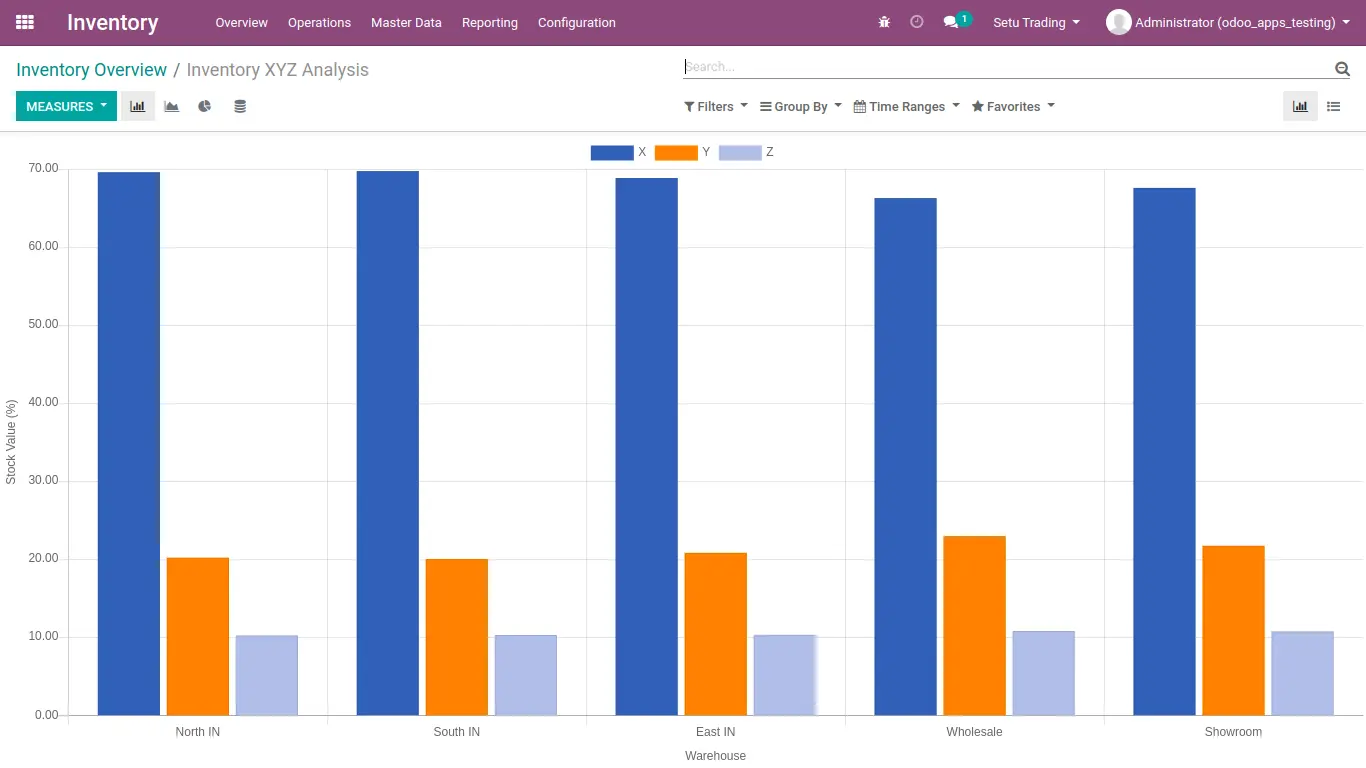
Task: Expand the Group By dropdown
Action: click(801, 106)
